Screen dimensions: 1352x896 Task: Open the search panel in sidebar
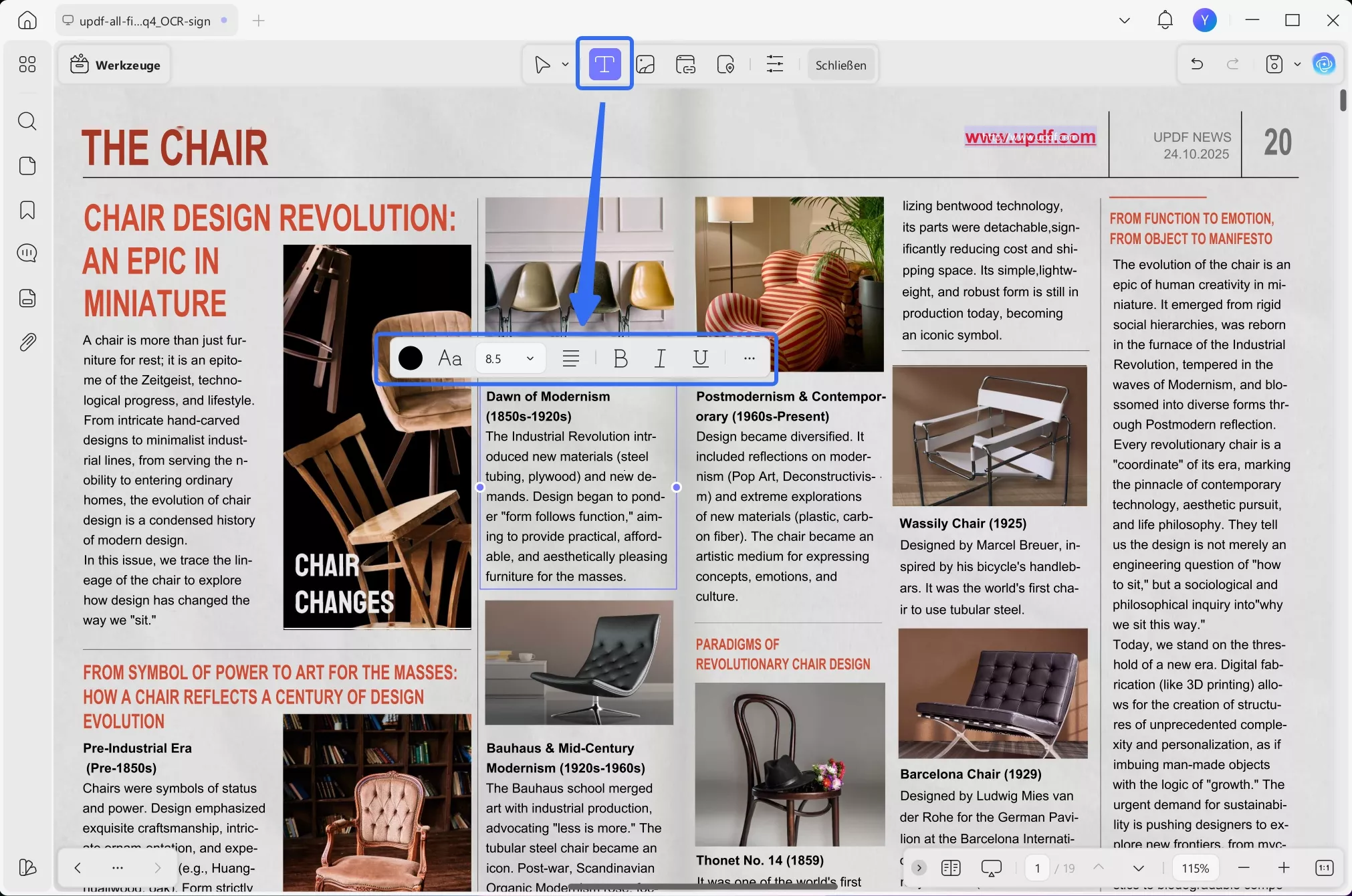click(27, 121)
